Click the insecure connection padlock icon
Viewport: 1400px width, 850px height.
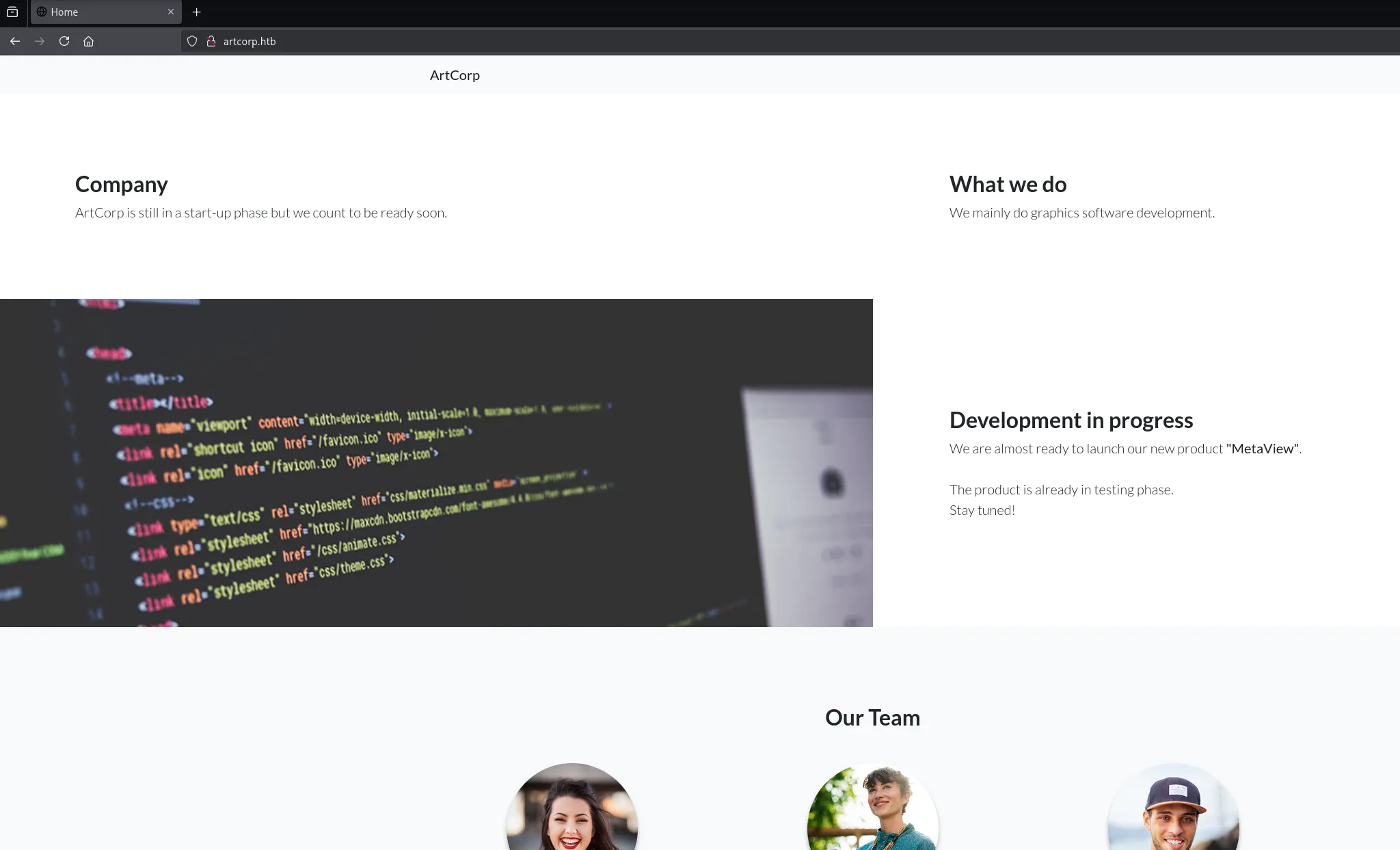pyautogui.click(x=211, y=41)
